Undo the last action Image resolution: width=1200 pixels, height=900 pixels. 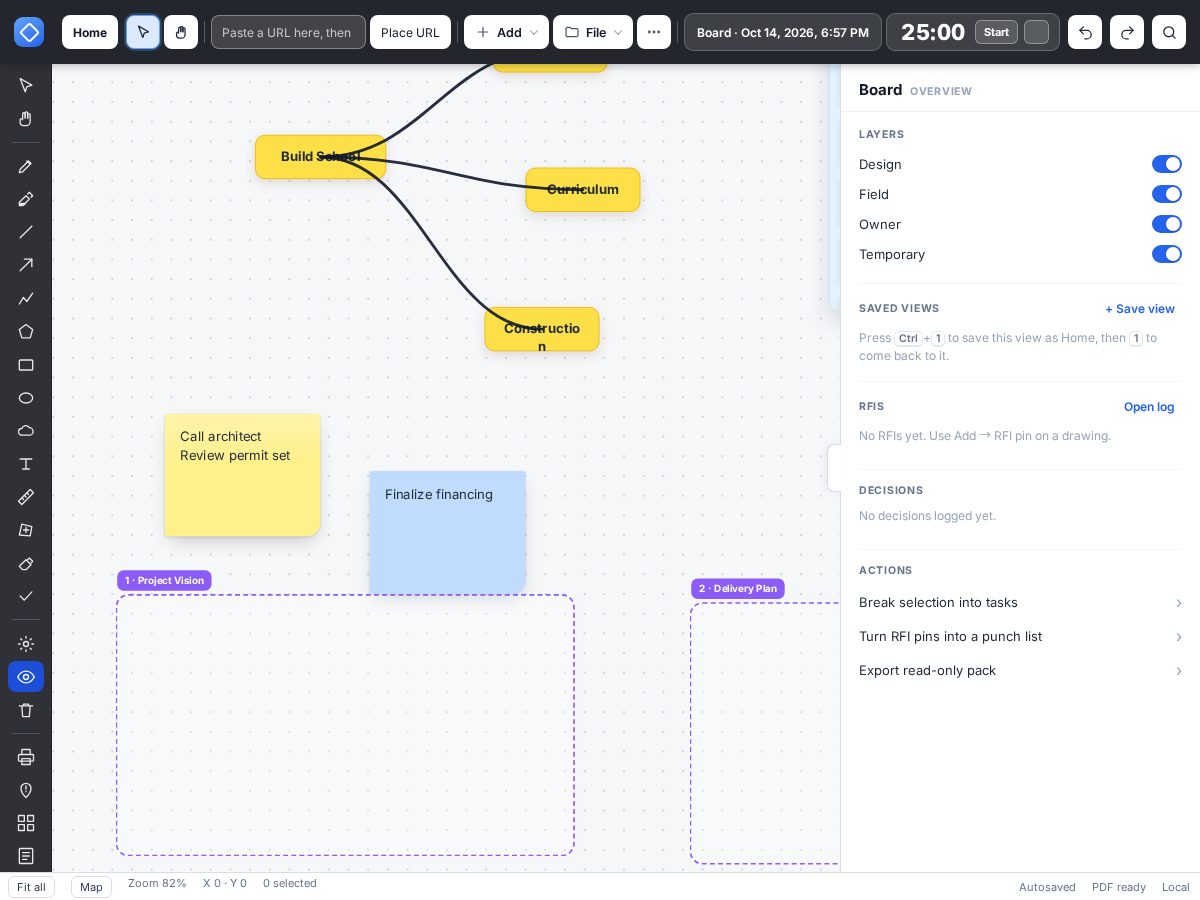tap(1085, 32)
